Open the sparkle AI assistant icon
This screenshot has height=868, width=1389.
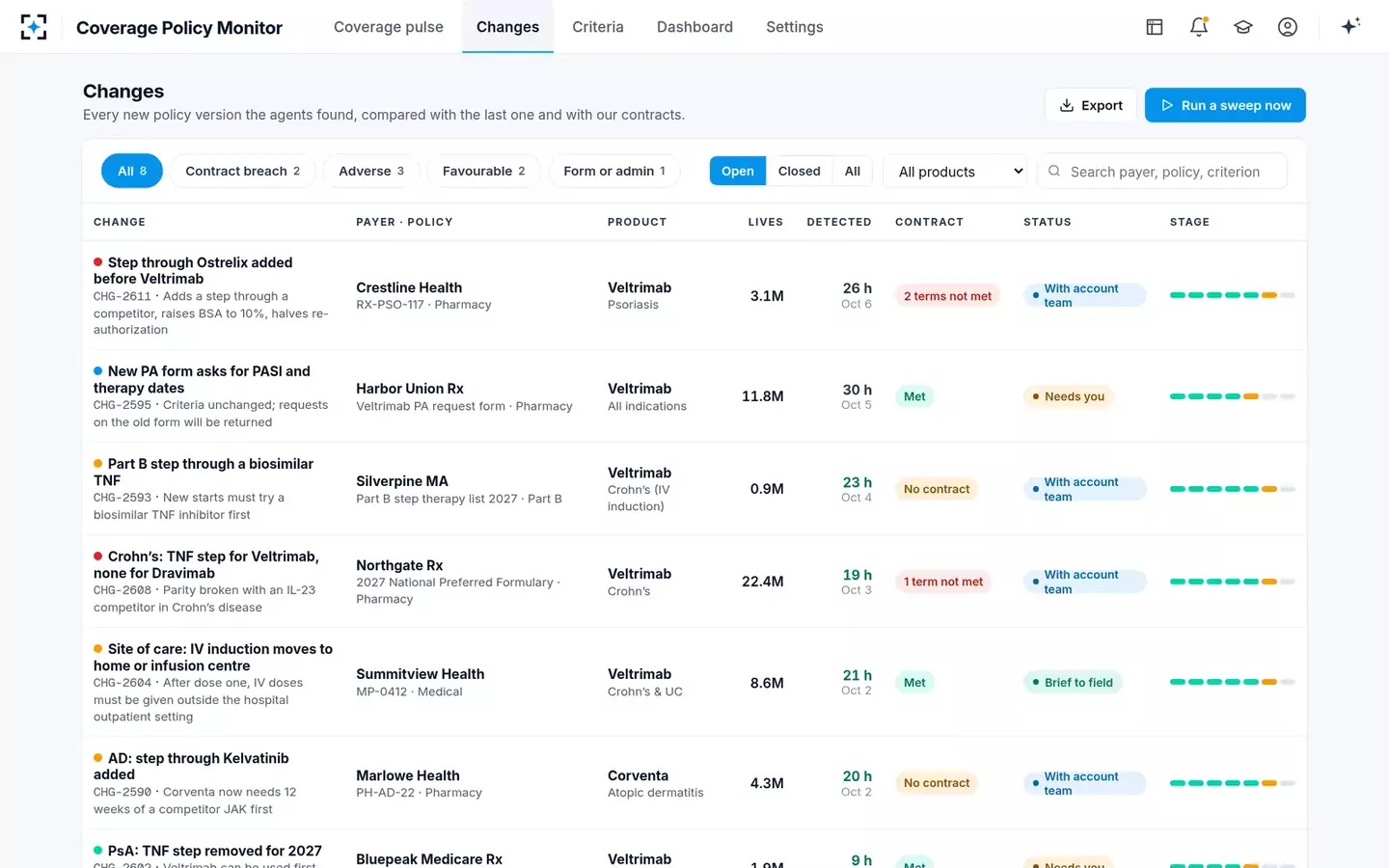pyautogui.click(x=1350, y=26)
